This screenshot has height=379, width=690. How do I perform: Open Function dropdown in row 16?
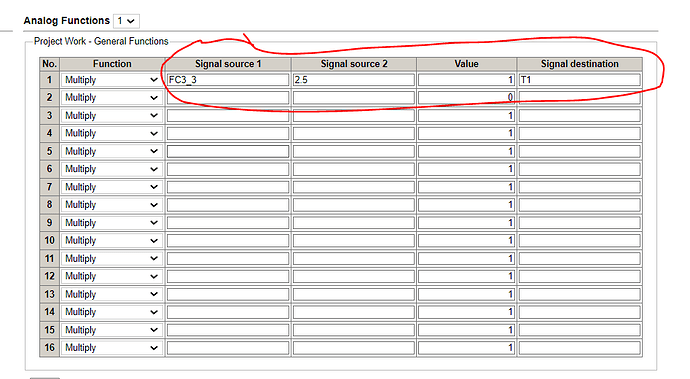(x=112, y=348)
